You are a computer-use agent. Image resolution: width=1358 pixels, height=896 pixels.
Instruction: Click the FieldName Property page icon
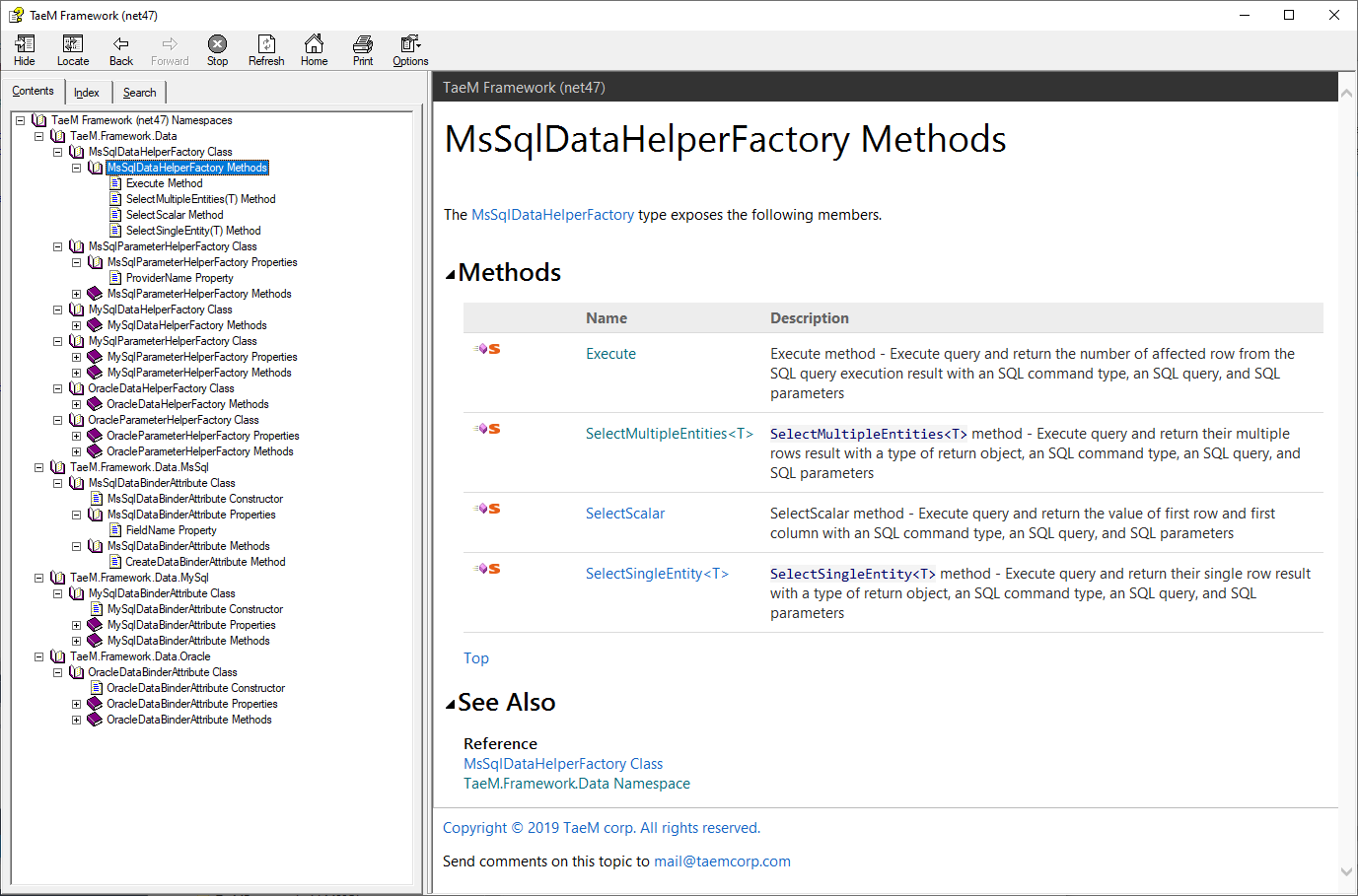(115, 530)
